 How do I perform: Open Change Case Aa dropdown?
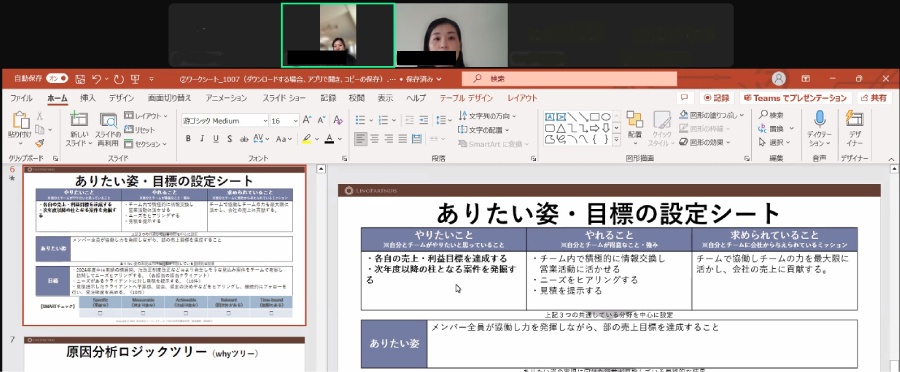(x=284, y=138)
